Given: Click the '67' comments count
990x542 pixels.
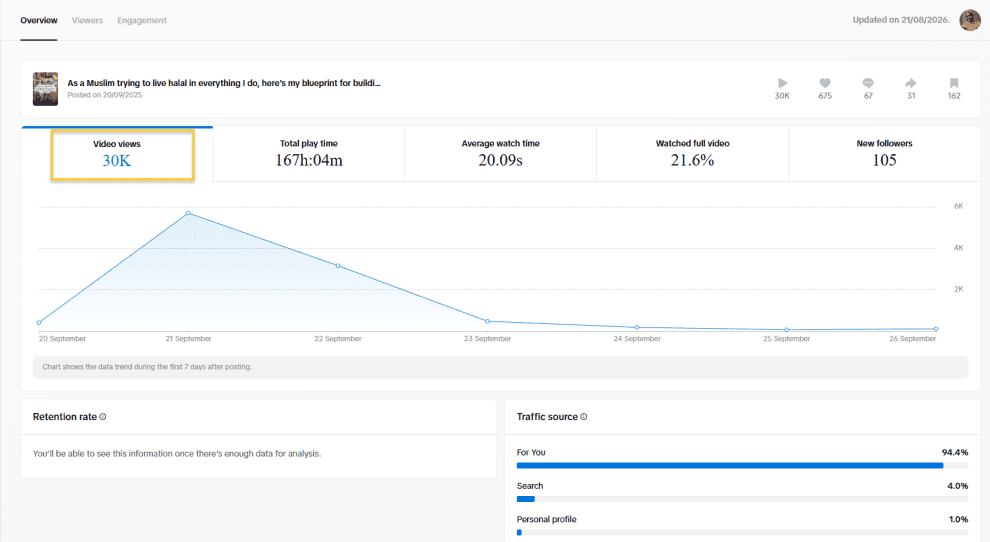Looking at the screenshot, I should click(868, 96).
